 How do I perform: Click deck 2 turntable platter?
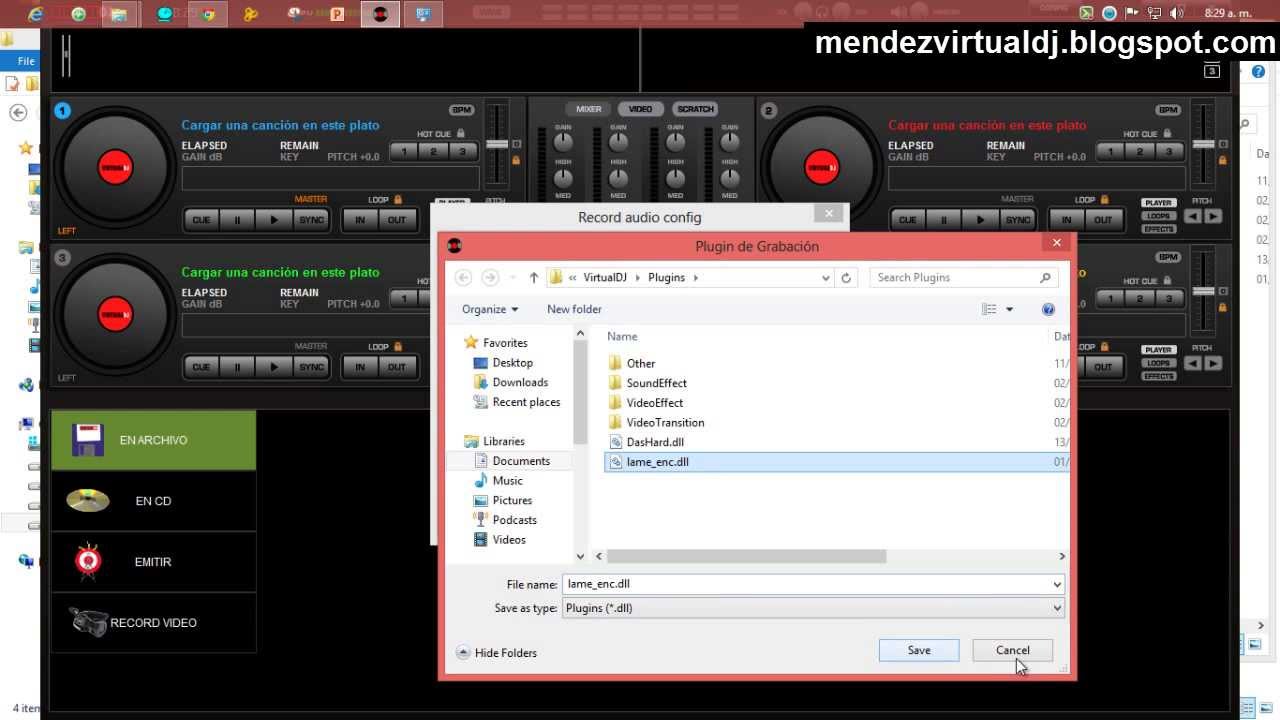click(x=822, y=167)
